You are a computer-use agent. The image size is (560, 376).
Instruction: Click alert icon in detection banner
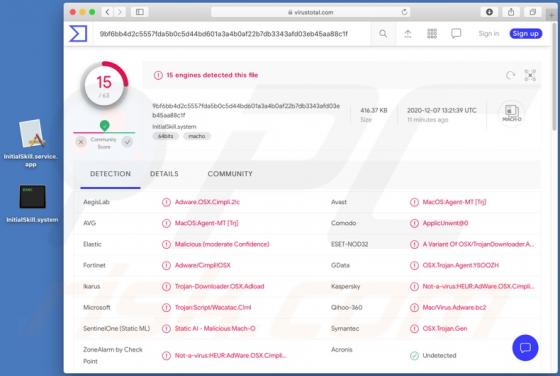click(158, 75)
